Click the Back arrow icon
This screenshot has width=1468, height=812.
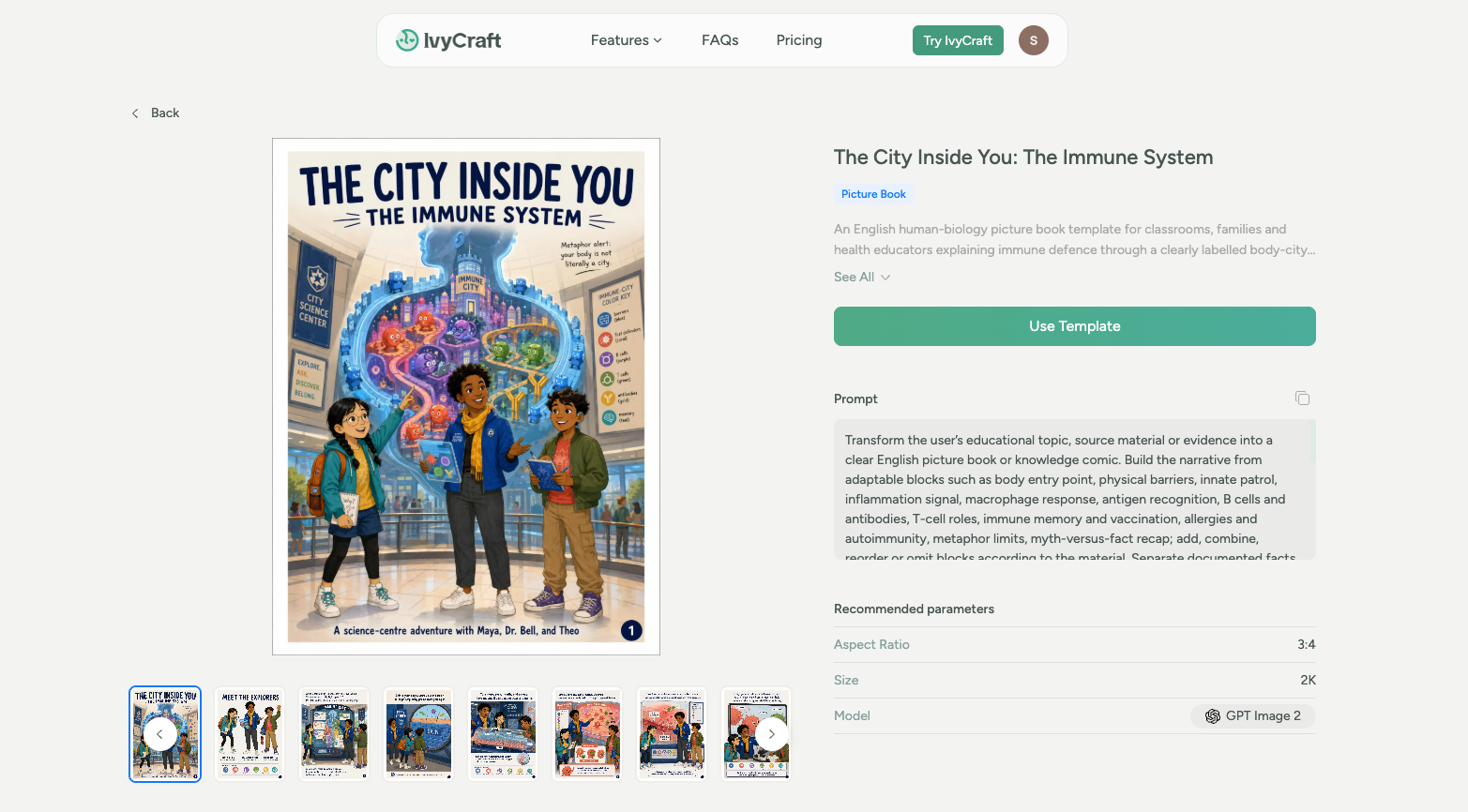[x=135, y=113]
